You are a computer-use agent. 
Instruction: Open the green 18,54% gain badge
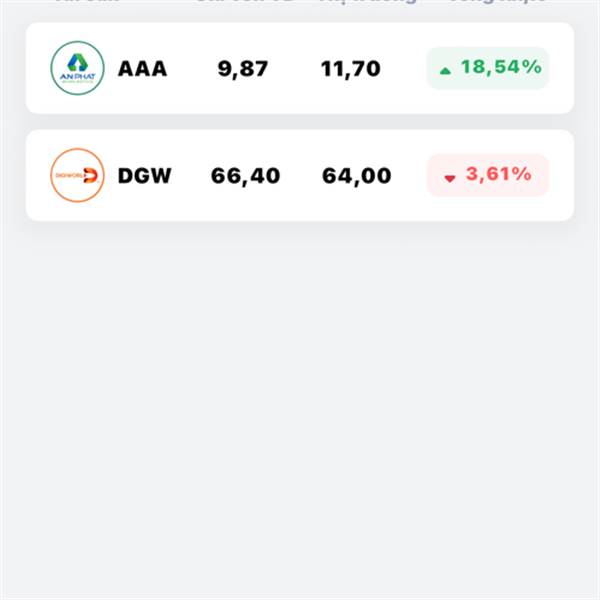488,68
